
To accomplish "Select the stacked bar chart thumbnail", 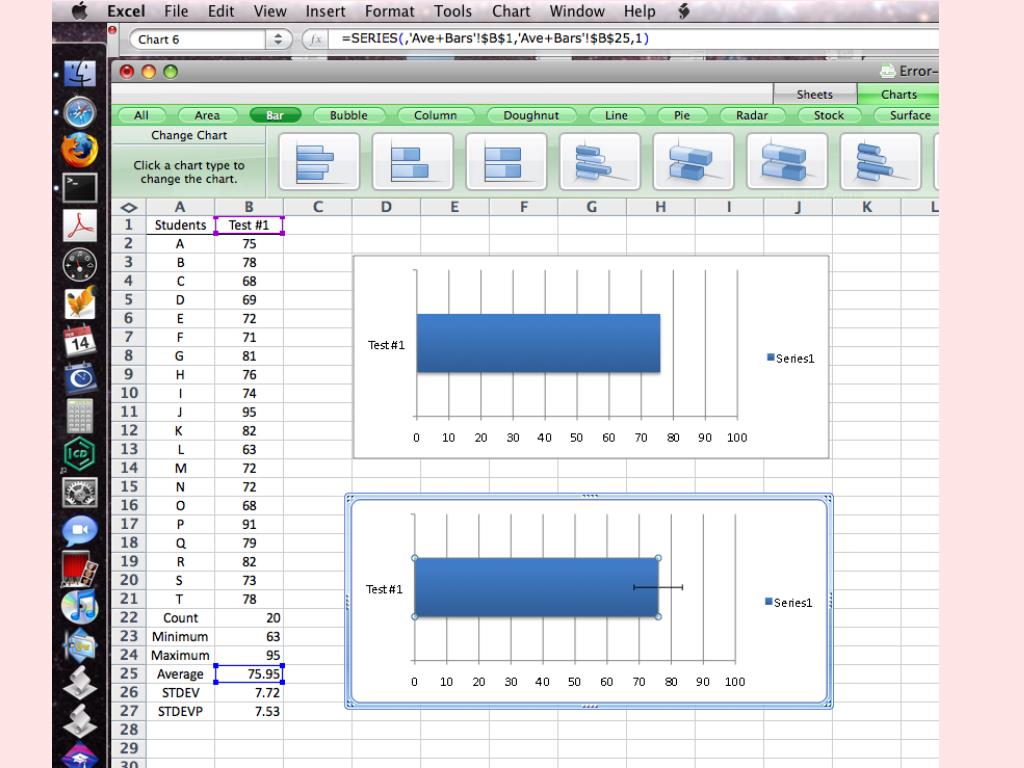I will pos(413,161).
